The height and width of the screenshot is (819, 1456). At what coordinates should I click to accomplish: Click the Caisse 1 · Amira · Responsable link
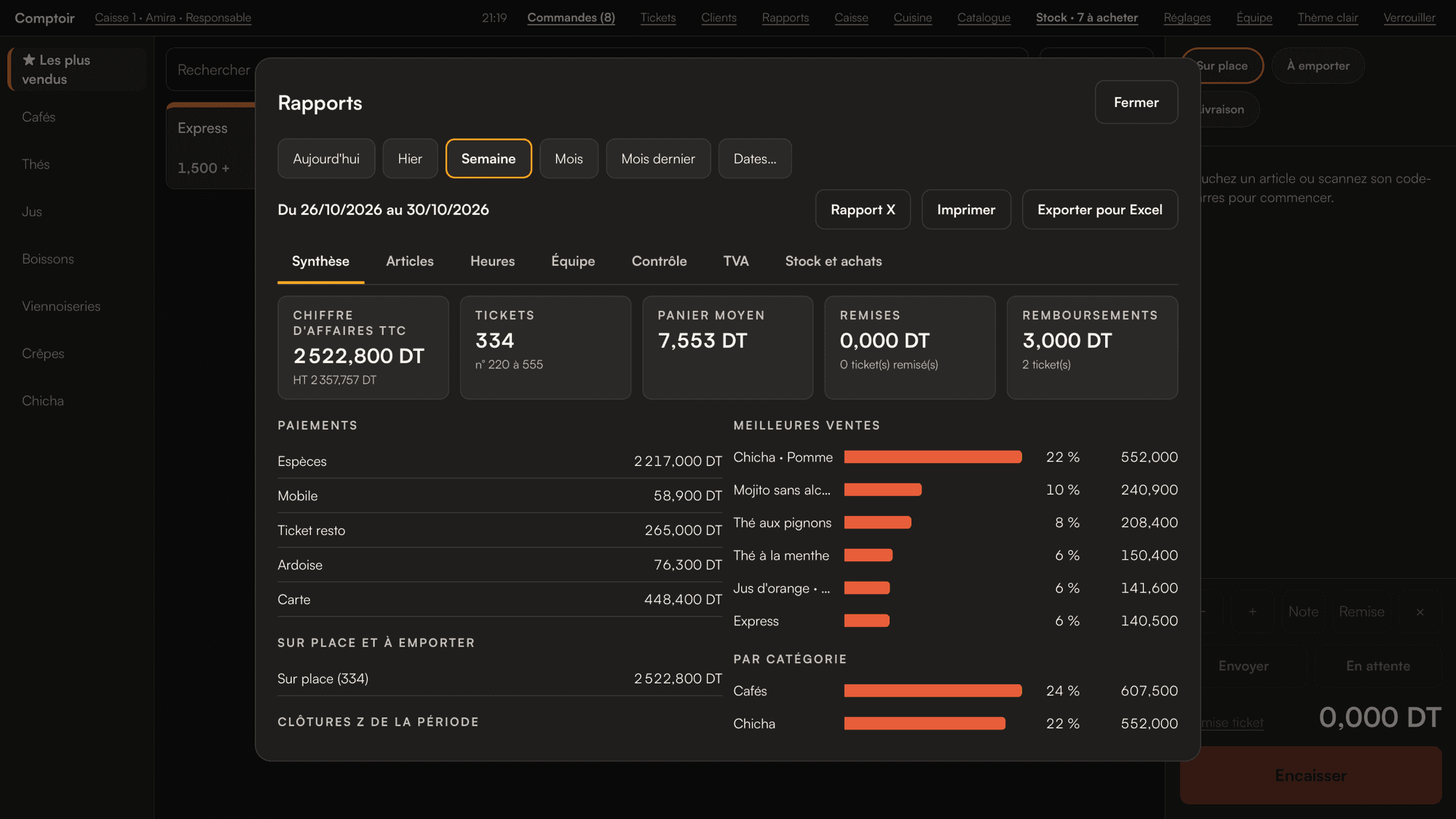point(173,17)
